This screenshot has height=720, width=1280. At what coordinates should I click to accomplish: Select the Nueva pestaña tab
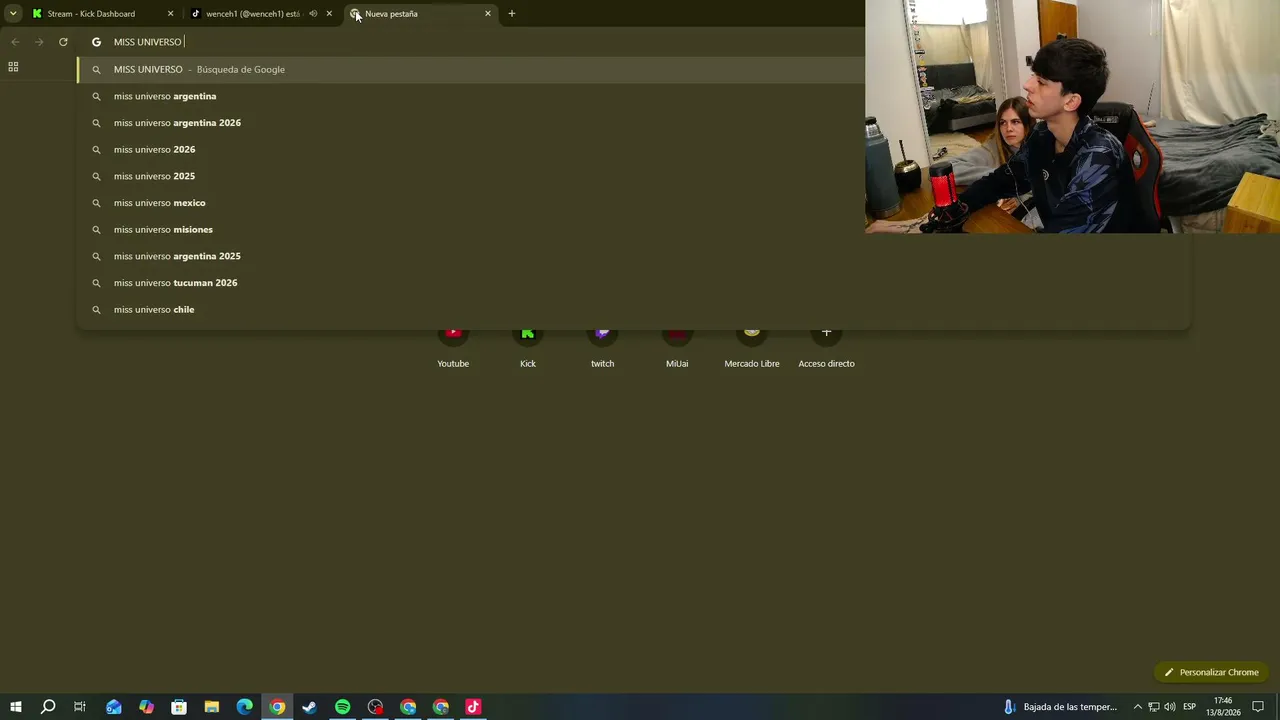421,14
